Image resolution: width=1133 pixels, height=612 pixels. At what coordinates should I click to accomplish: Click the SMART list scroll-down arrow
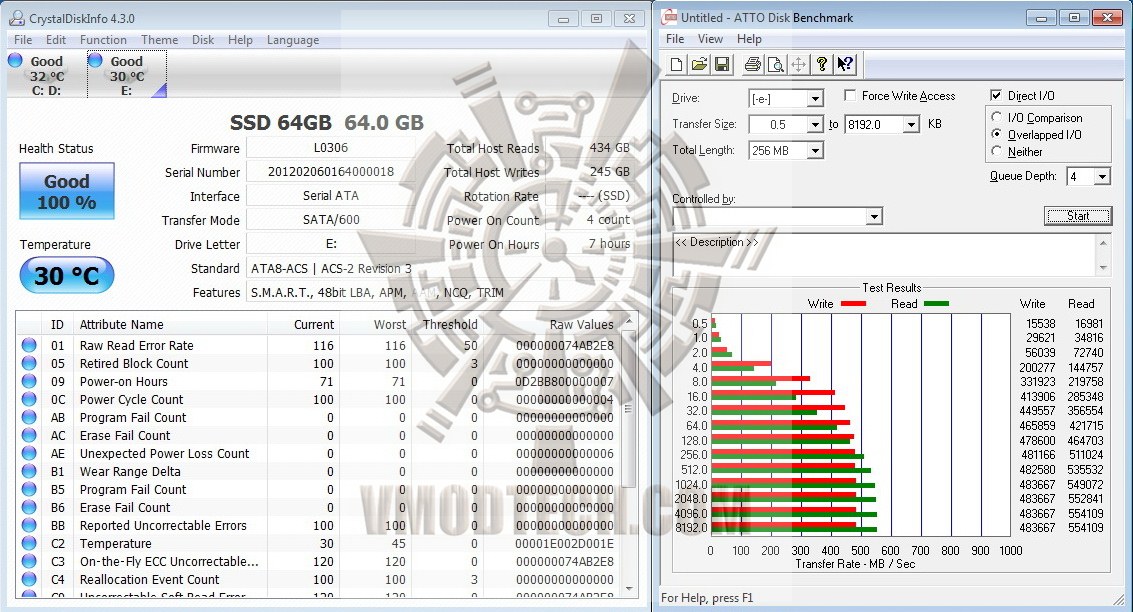point(628,590)
